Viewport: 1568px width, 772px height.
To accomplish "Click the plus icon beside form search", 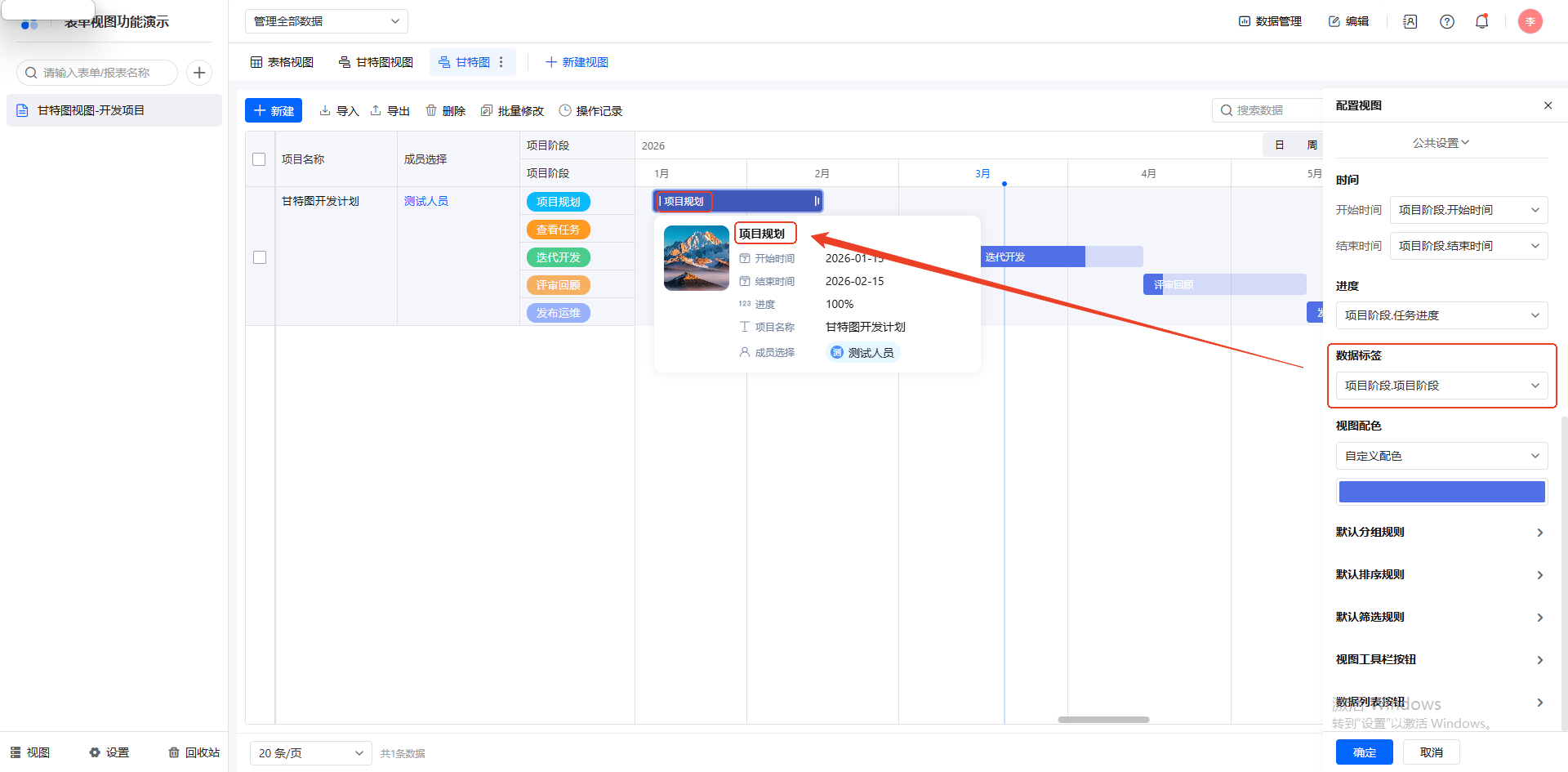I will [199, 73].
